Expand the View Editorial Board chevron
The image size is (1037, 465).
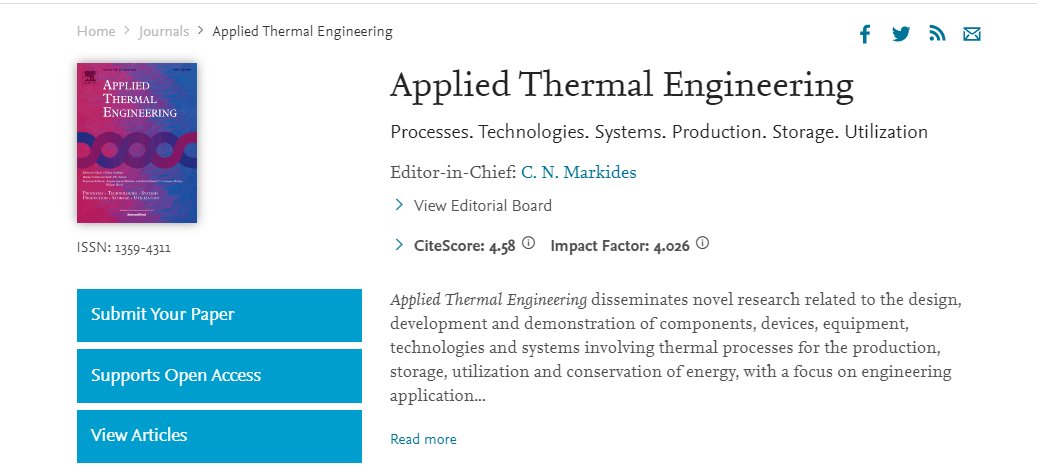(x=399, y=205)
